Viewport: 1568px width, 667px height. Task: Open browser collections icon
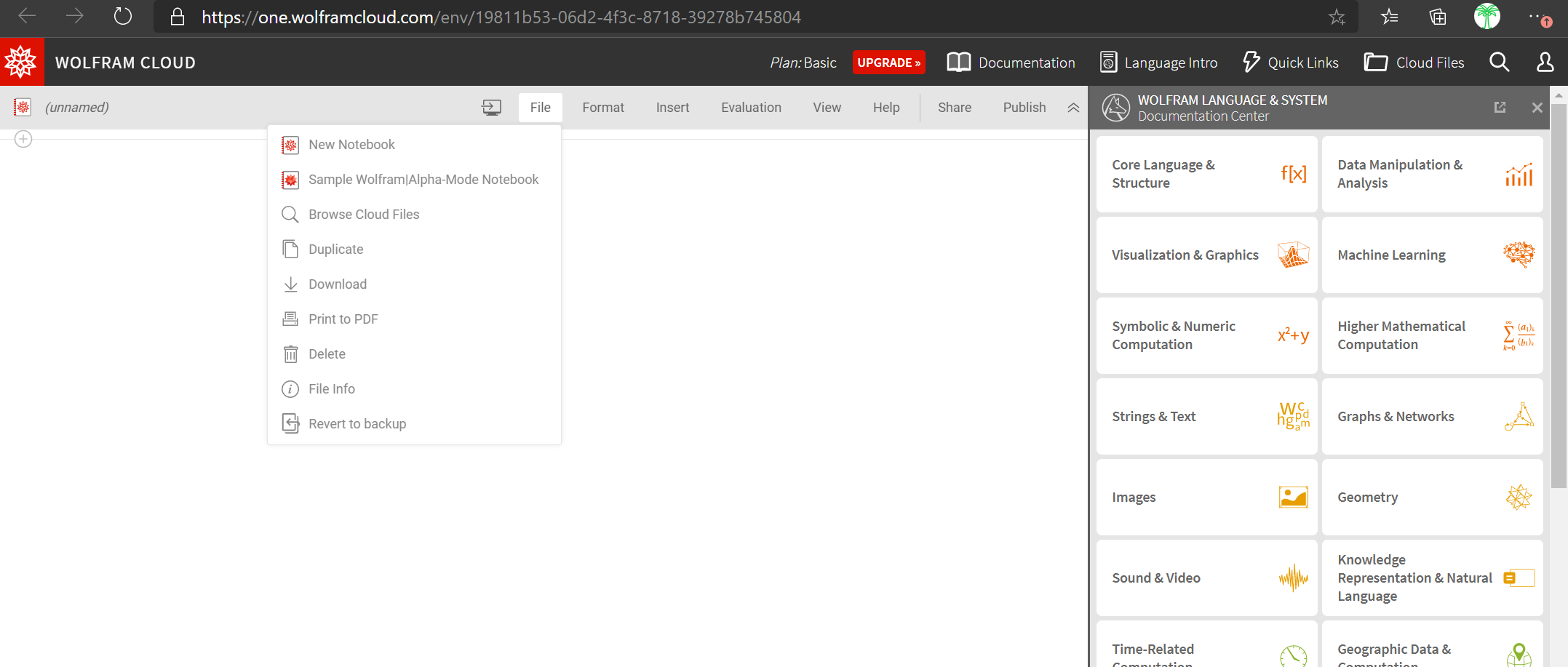point(1438,17)
